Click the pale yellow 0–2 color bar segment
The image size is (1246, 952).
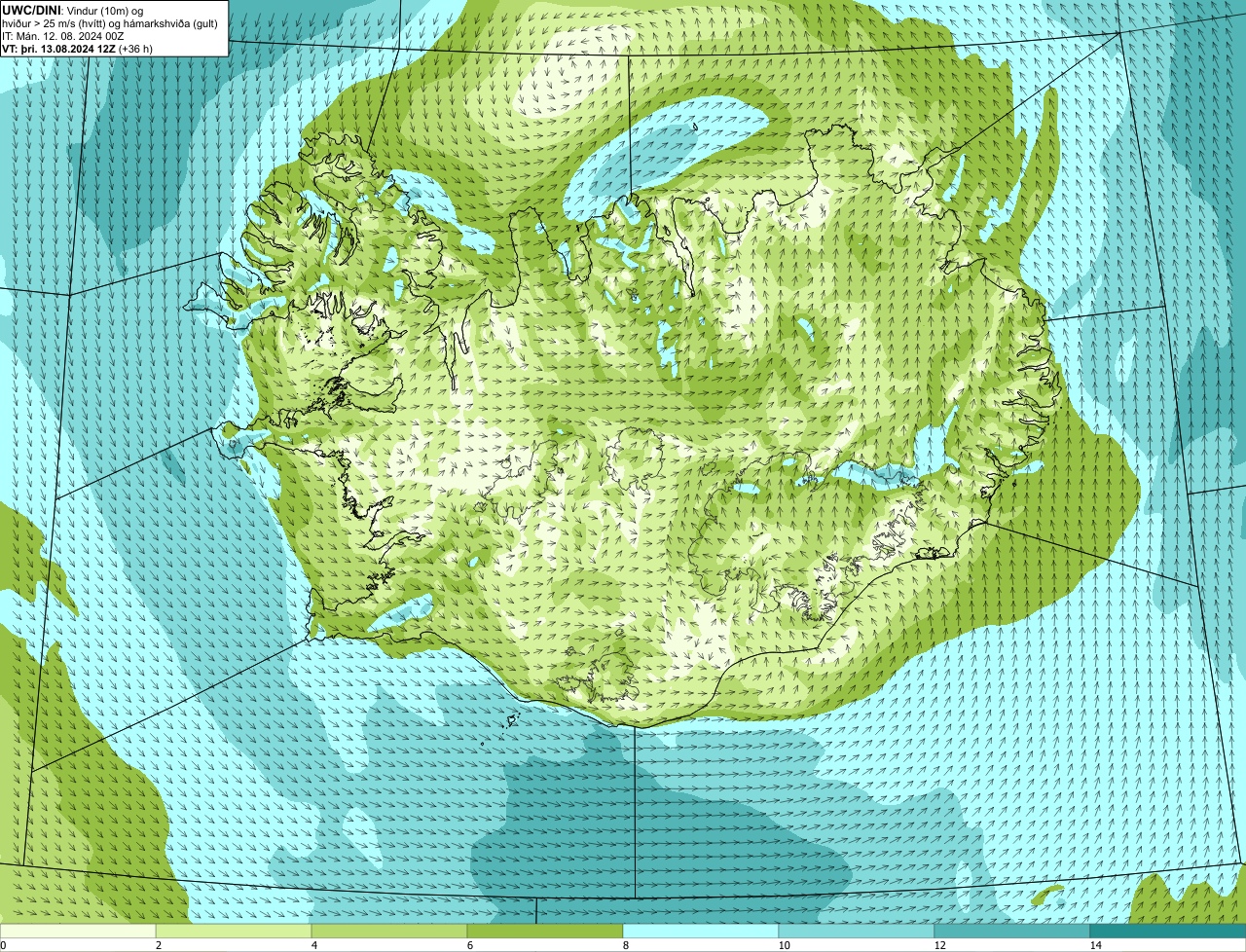pyautogui.click(x=78, y=932)
